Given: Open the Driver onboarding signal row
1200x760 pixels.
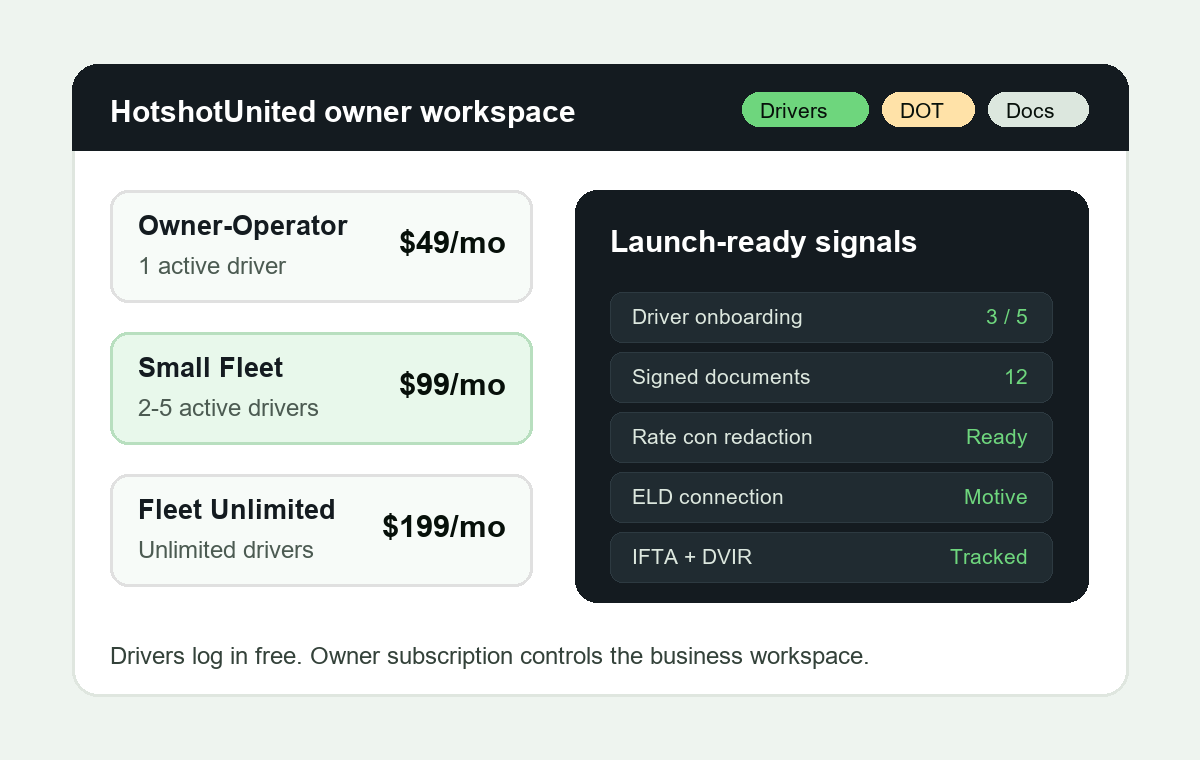Looking at the screenshot, I should [831, 317].
